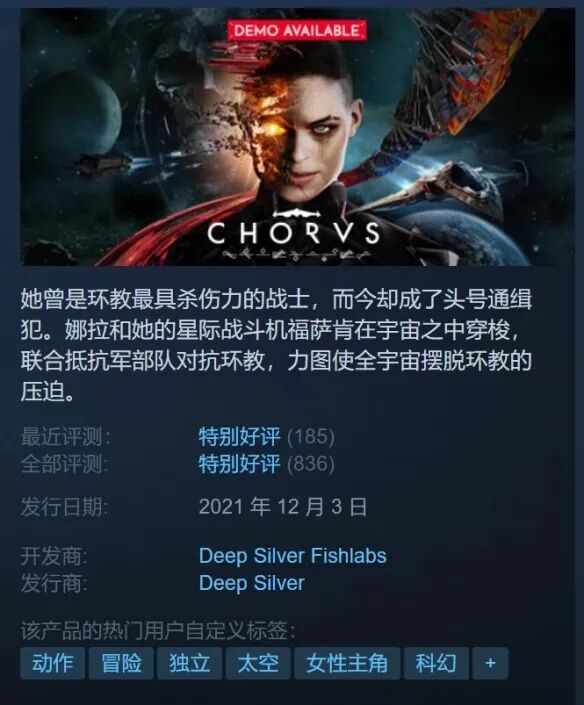The image size is (584, 705).
Task: Click the release date 2021 年 12 月 3 日
Action: [283, 507]
